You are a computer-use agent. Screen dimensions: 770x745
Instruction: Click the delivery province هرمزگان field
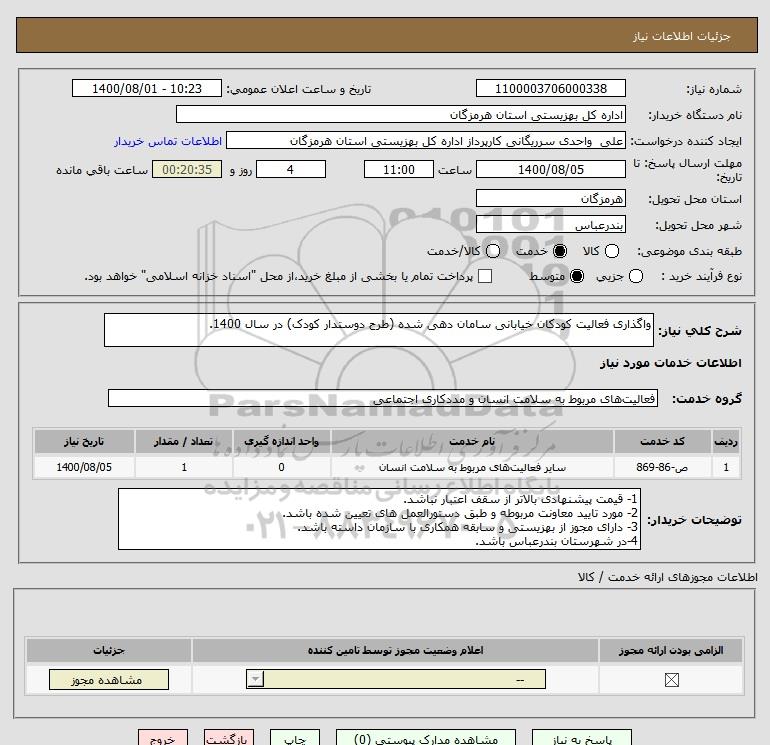pyautogui.click(x=550, y=198)
